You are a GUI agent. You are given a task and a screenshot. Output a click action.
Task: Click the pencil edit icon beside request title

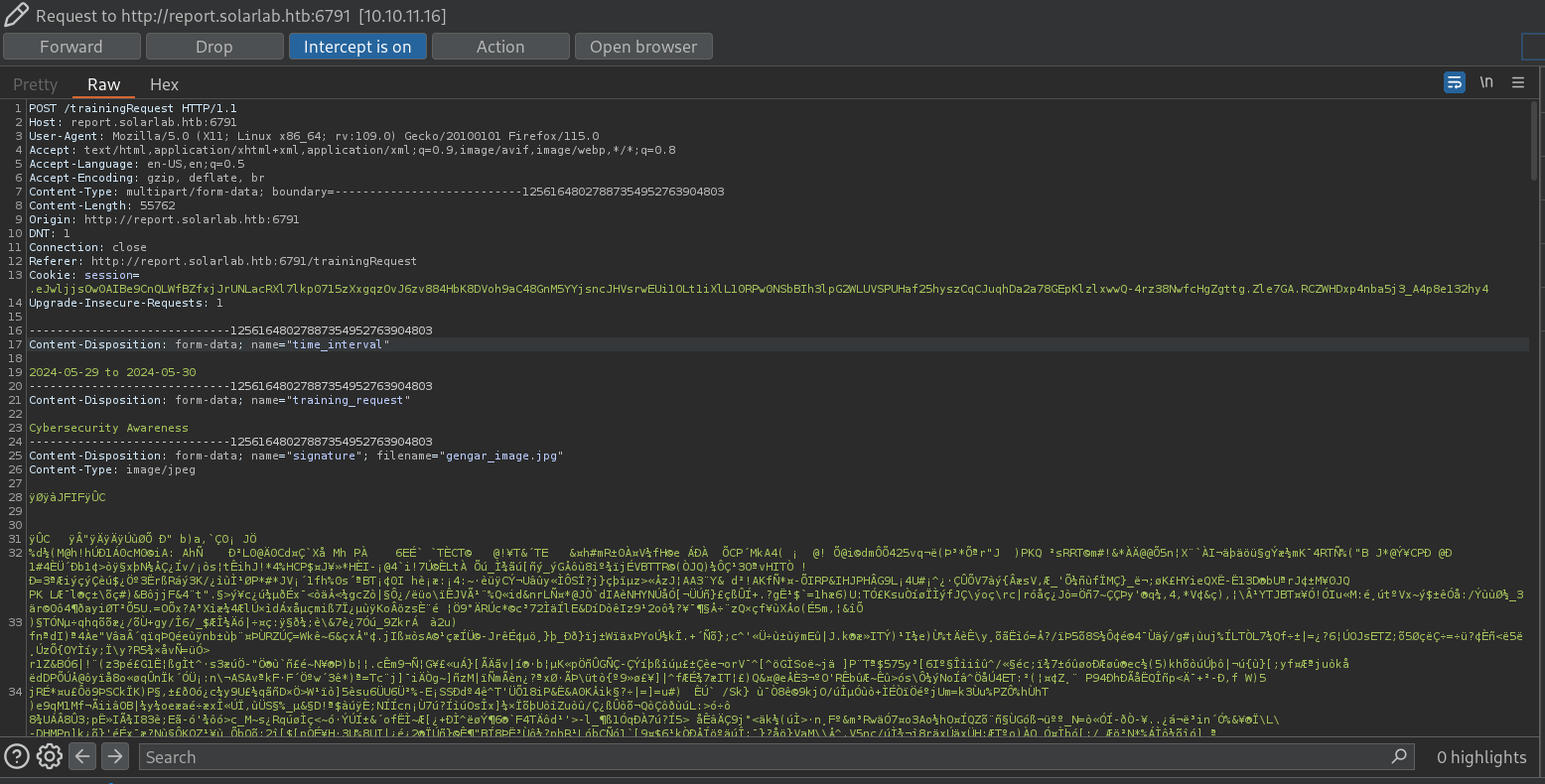(16, 15)
